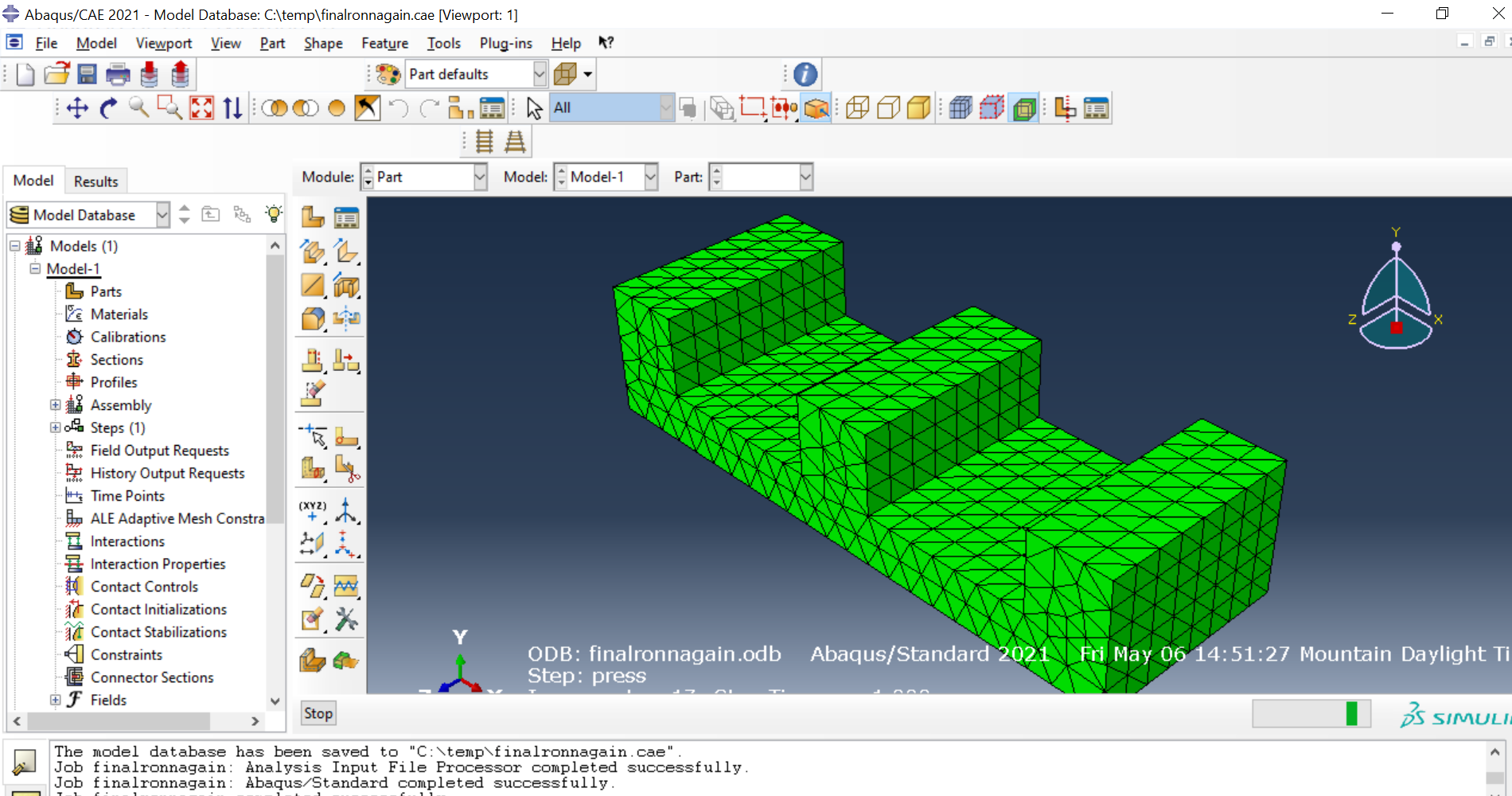The width and height of the screenshot is (1512, 796).
Task: Open the Part Manager icon
Action: pyautogui.click(x=346, y=217)
